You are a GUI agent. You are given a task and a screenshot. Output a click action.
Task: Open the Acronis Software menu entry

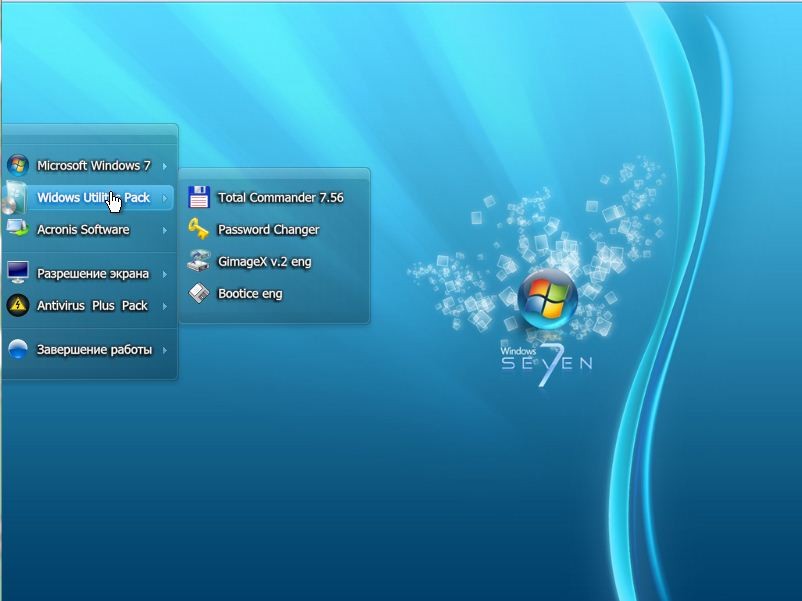88,230
